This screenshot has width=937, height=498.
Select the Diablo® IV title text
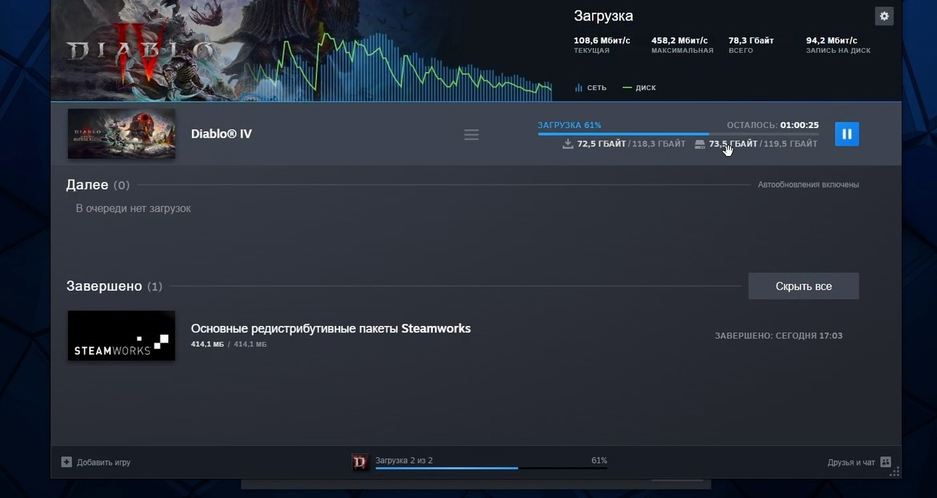pyautogui.click(x=221, y=133)
